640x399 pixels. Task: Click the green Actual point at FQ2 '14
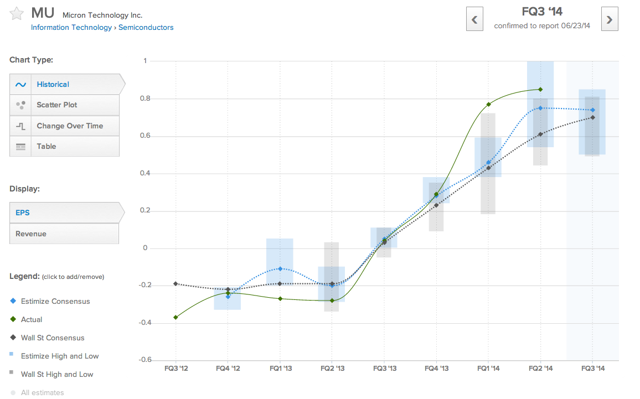pos(540,89)
